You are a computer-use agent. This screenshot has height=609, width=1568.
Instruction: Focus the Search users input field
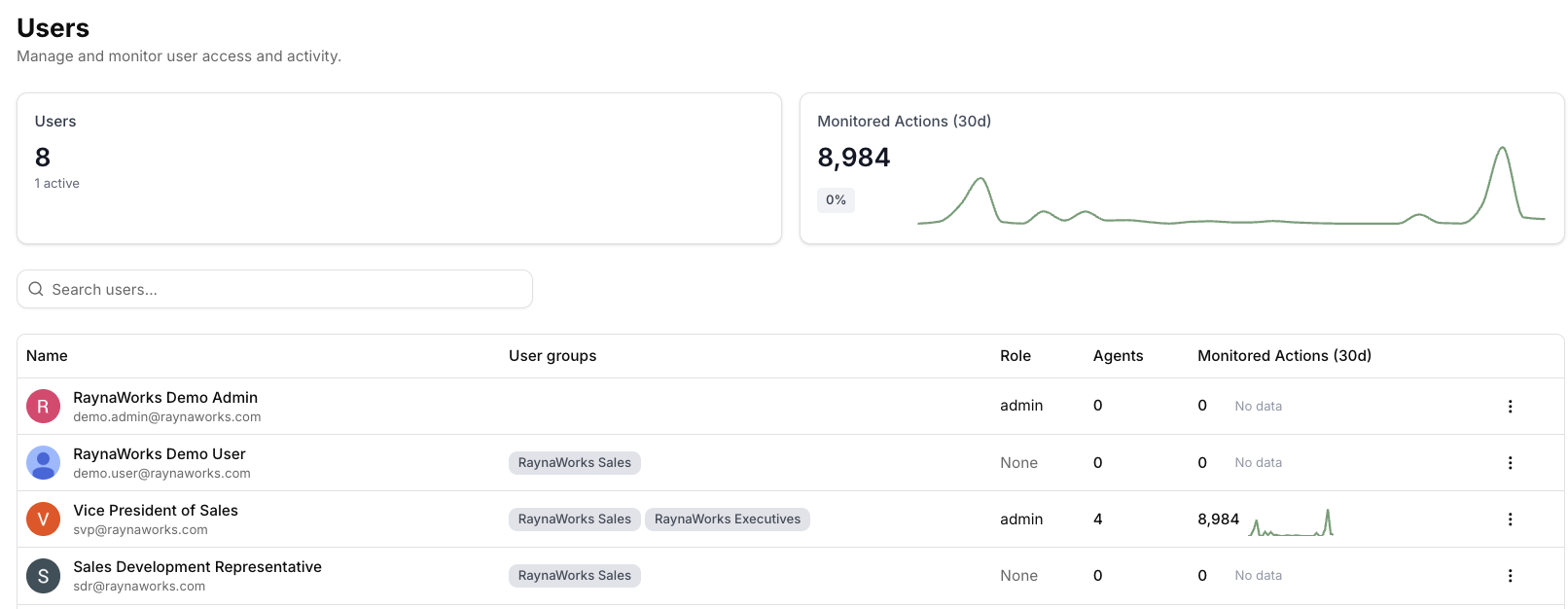click(274, 289)
